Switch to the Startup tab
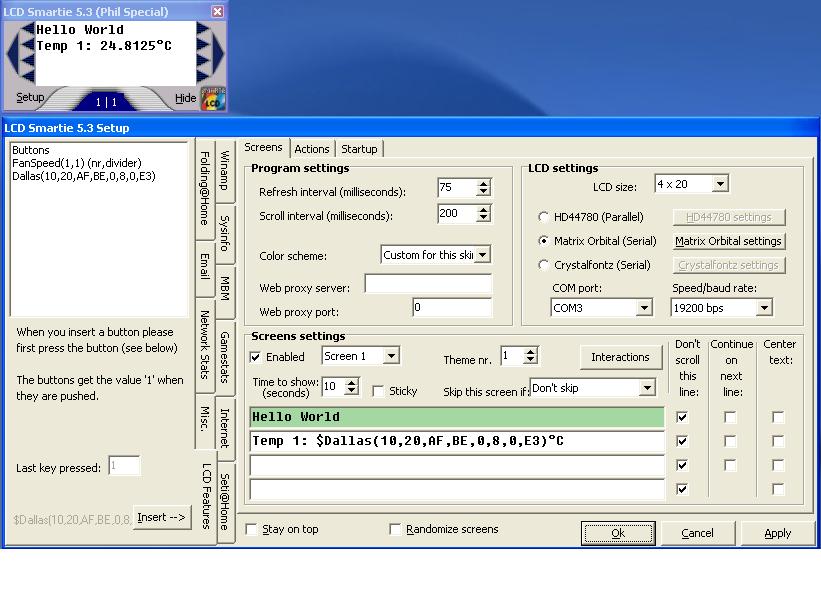821x600 pixels. (x=359, y=149)
